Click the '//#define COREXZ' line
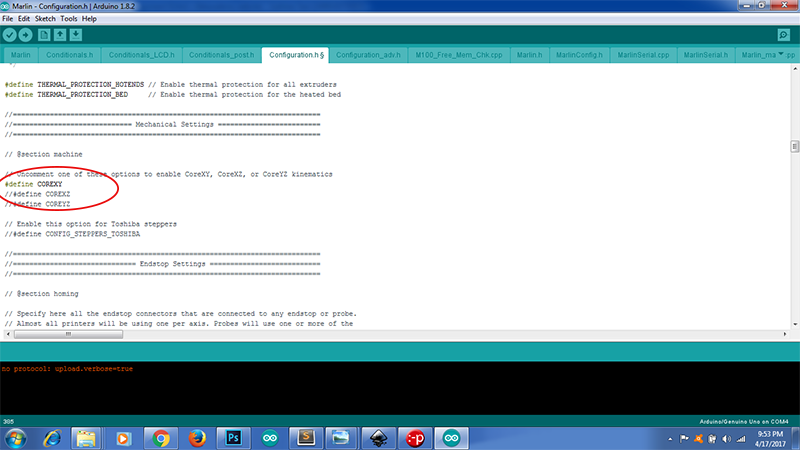 (37, 194)
